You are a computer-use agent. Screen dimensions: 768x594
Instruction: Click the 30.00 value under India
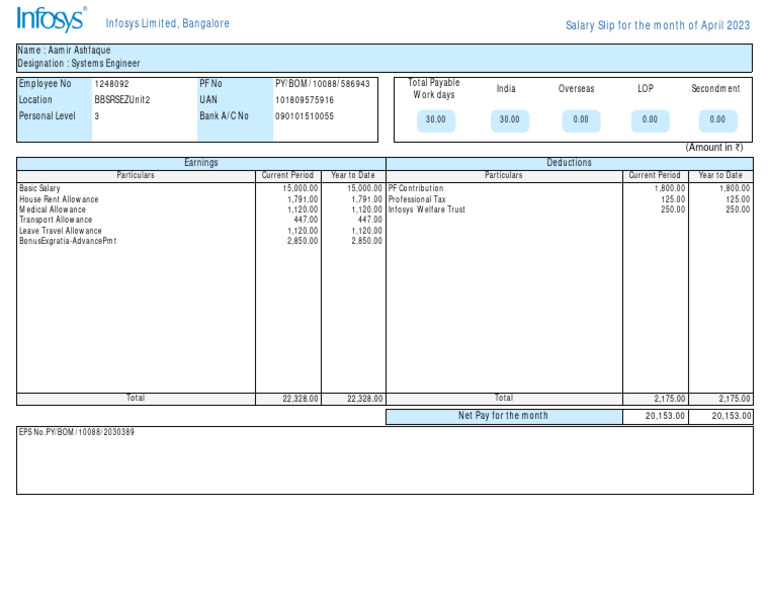510,120
